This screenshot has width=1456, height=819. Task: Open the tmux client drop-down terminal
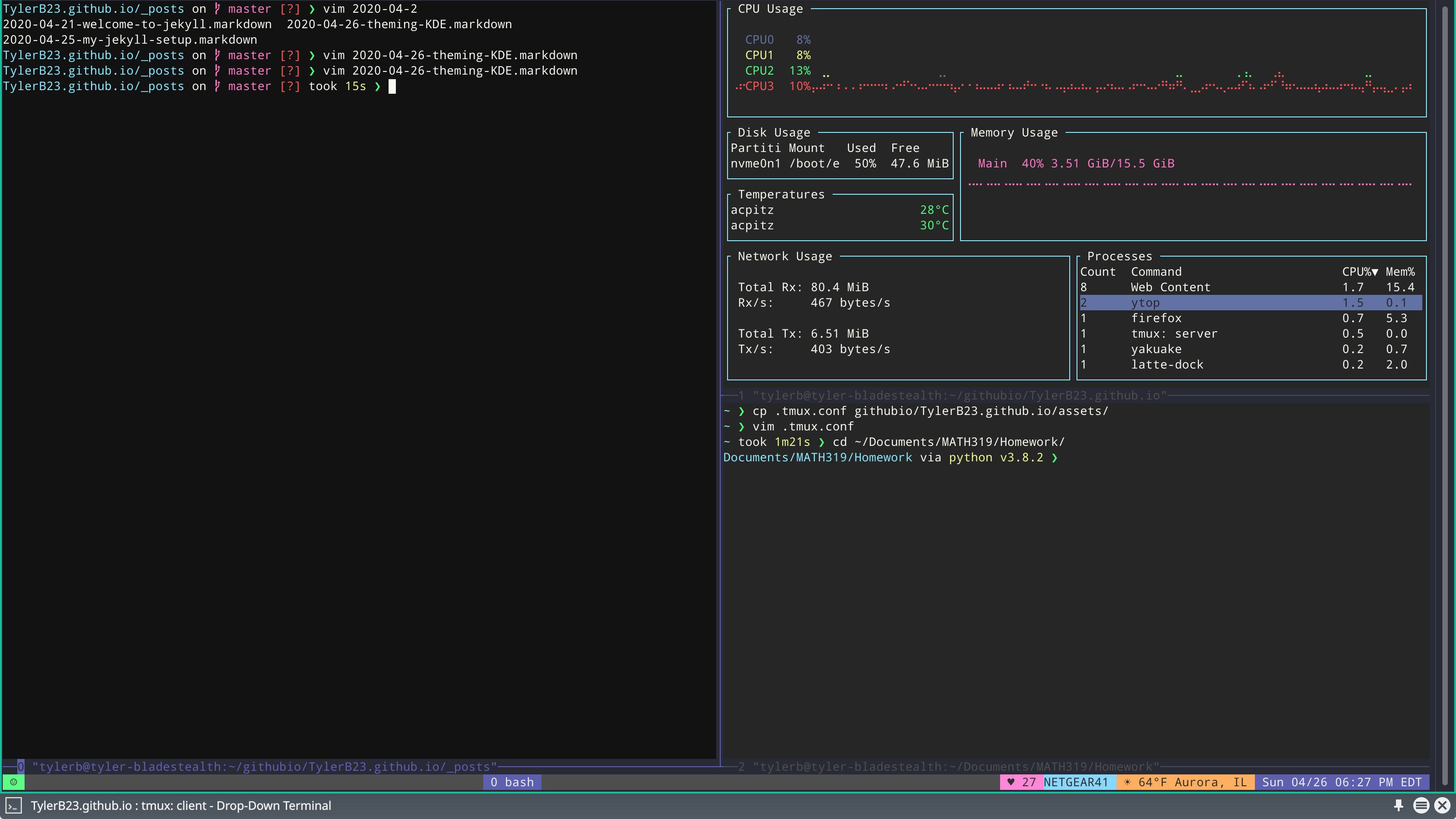point(180,805)
